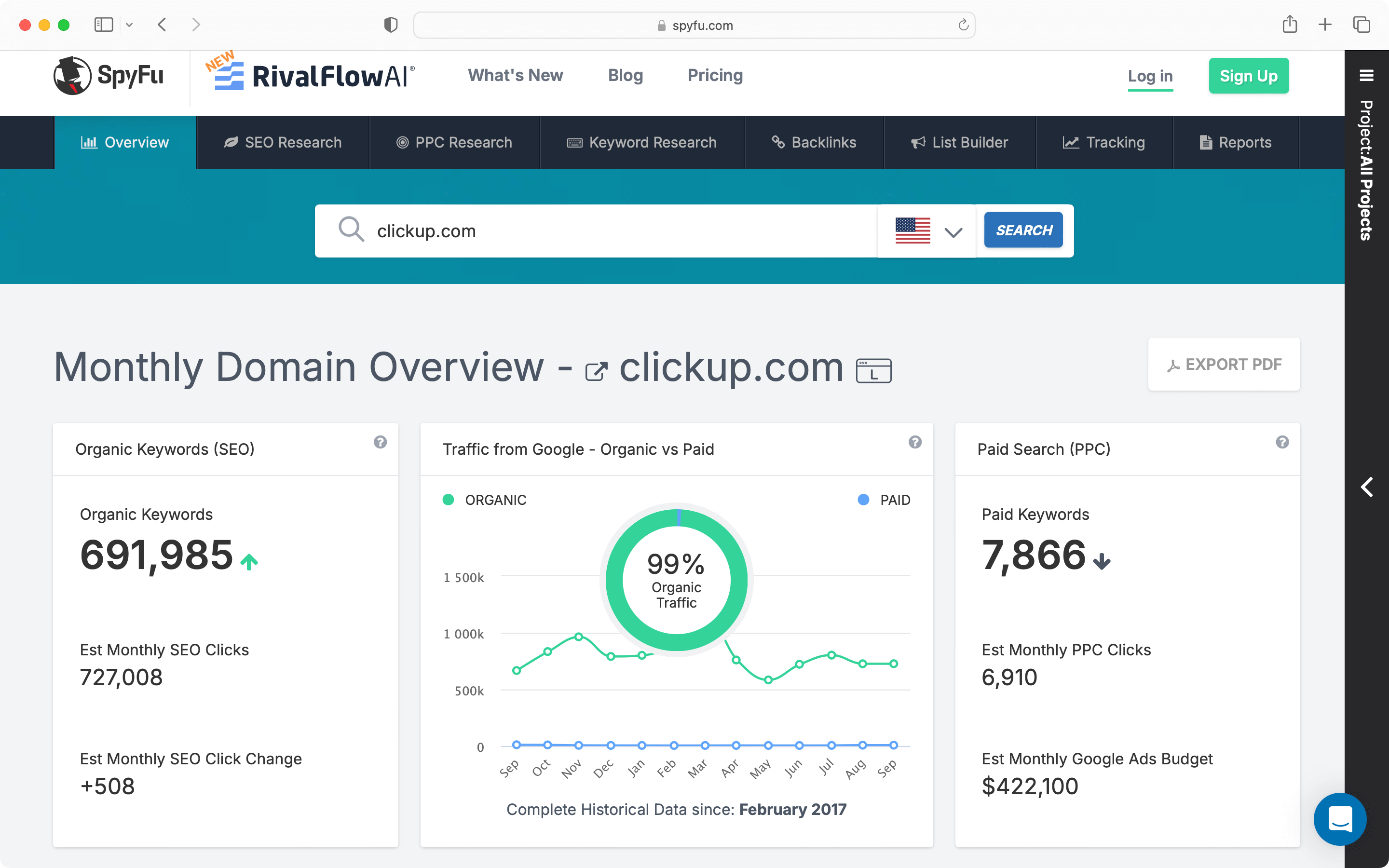Switch to the Overview tab

point(124,142)
